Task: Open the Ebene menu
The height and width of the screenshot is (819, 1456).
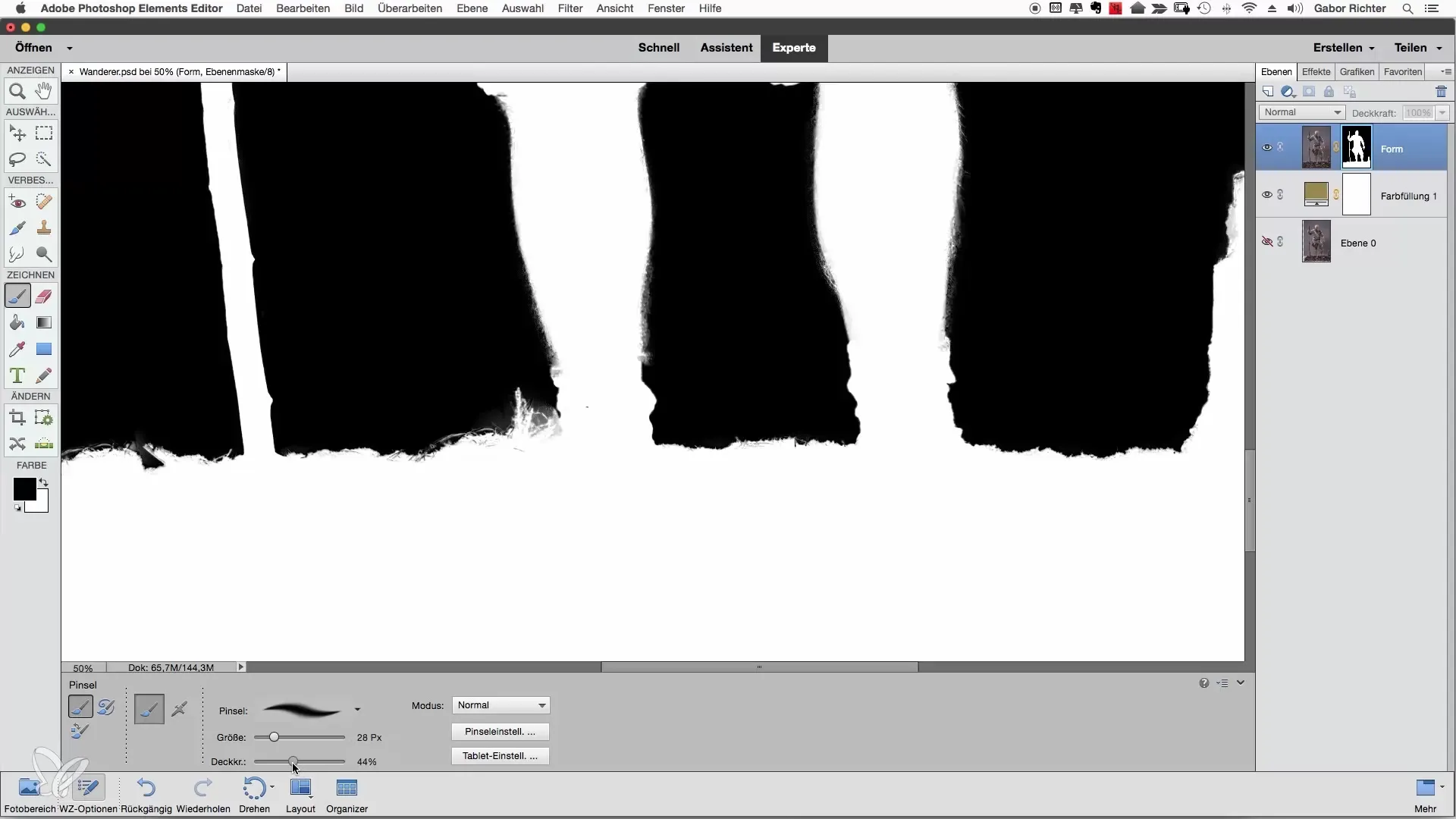Action: 472,8
